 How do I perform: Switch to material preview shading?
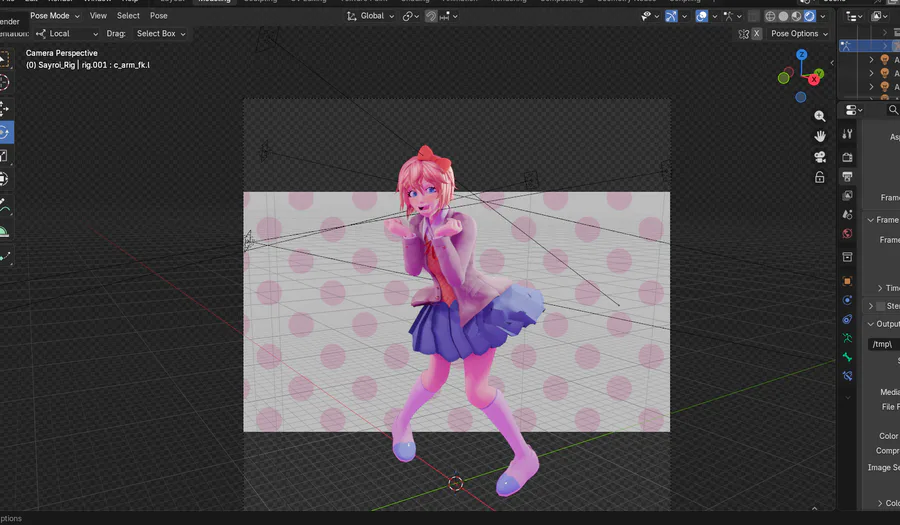coord(796,16)
